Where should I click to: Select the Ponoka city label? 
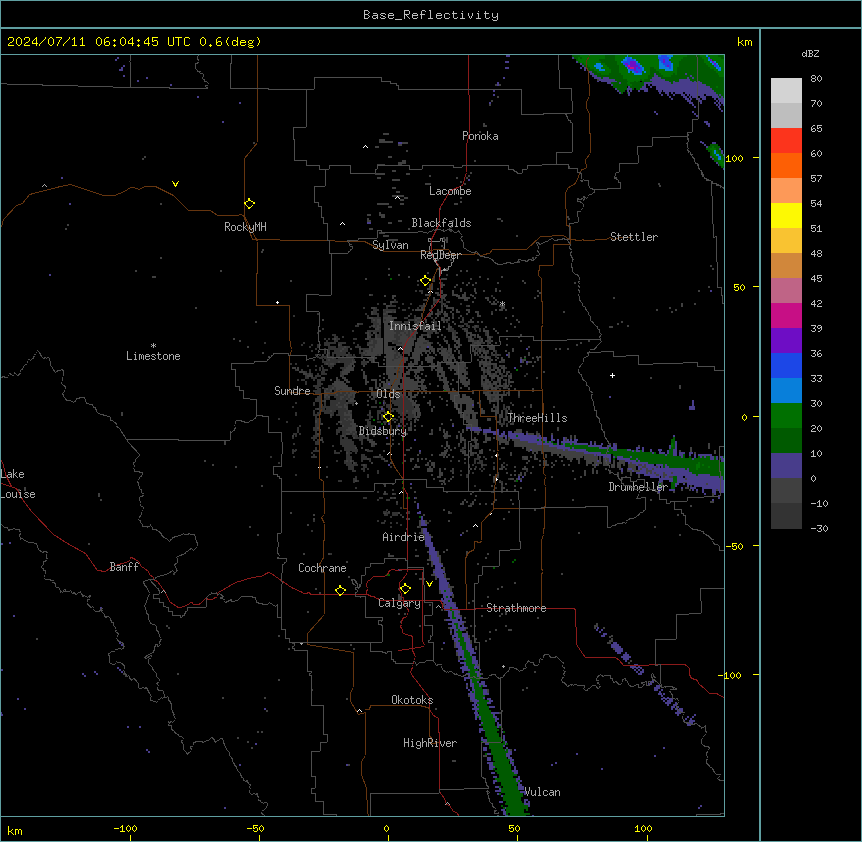click(x=480, y=136)
